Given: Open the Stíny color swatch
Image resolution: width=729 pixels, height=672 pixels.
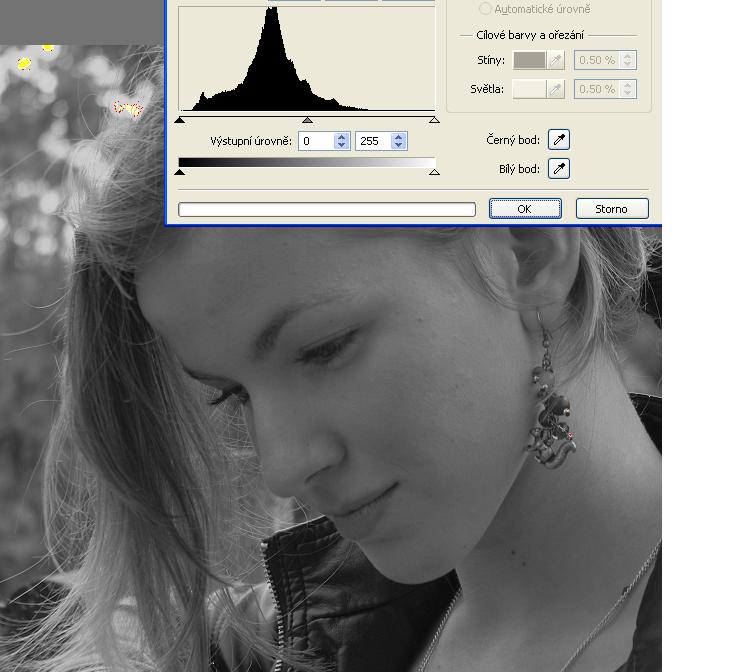Looking at the screenshot, I should [x=529, y=60].
